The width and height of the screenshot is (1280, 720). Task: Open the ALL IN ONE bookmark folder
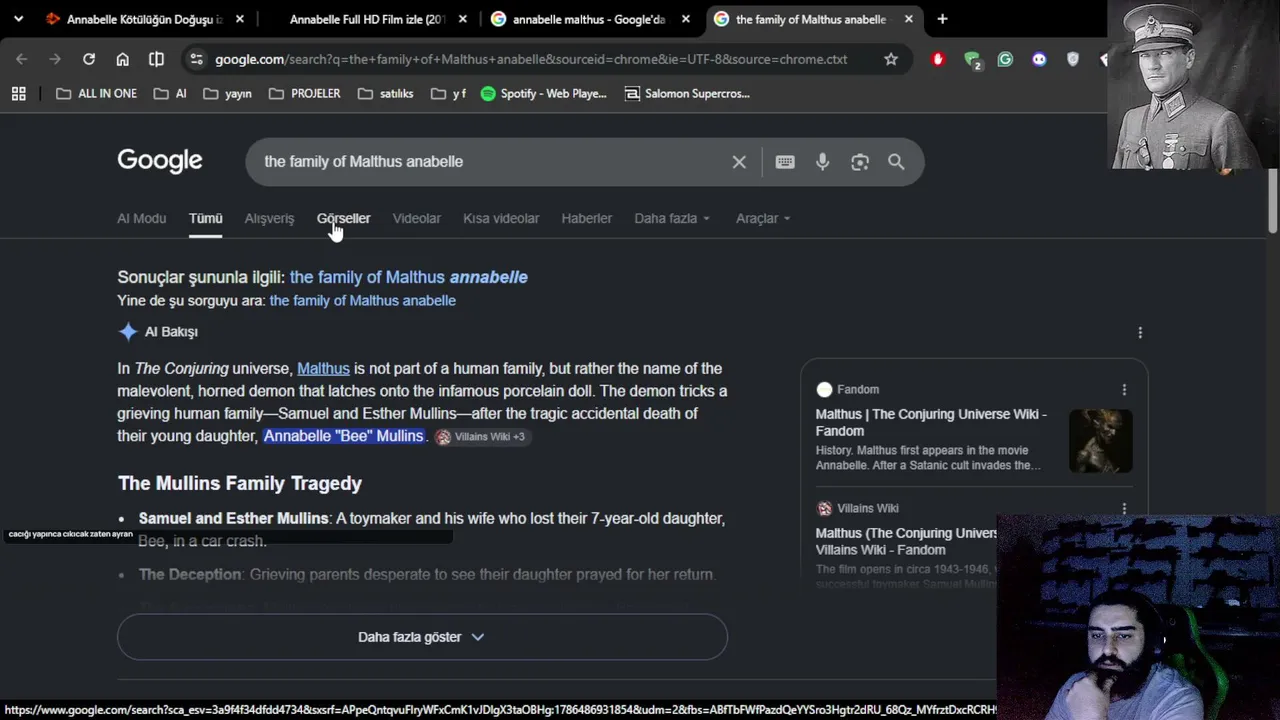coord(97,93)
